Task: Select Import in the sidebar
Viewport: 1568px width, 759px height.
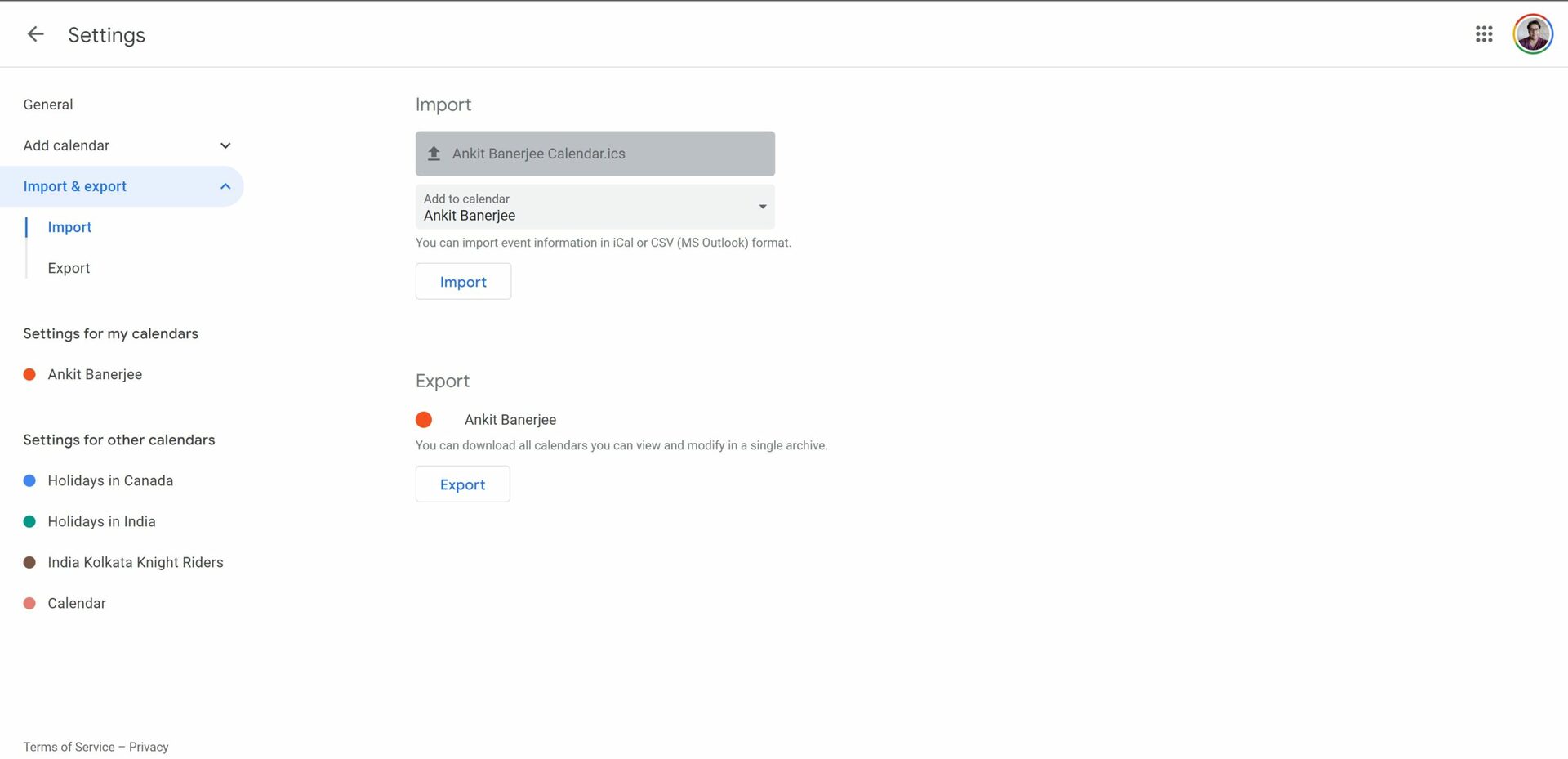Action: click(x=69, y=227)
